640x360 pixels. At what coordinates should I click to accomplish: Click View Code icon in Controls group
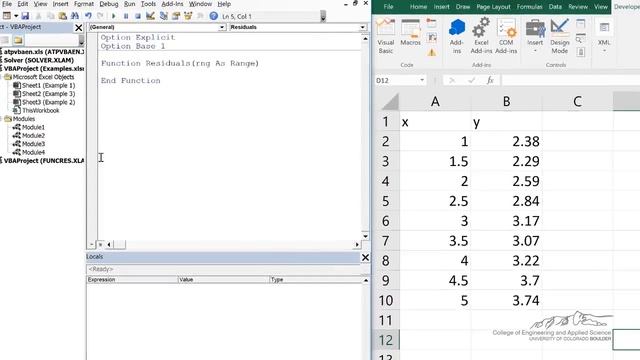click(580, 38)
